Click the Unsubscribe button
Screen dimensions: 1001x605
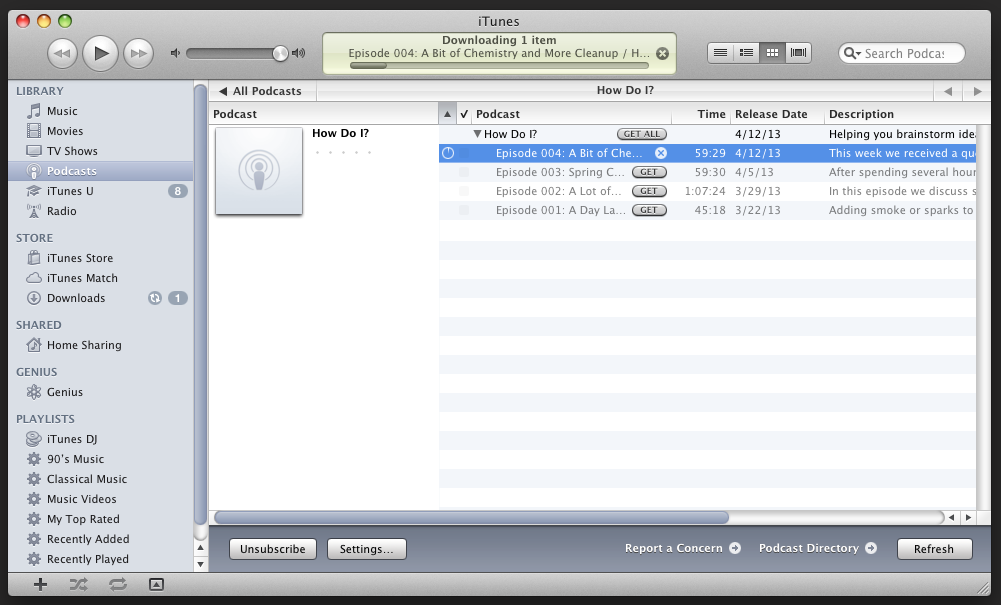[273, 549]
